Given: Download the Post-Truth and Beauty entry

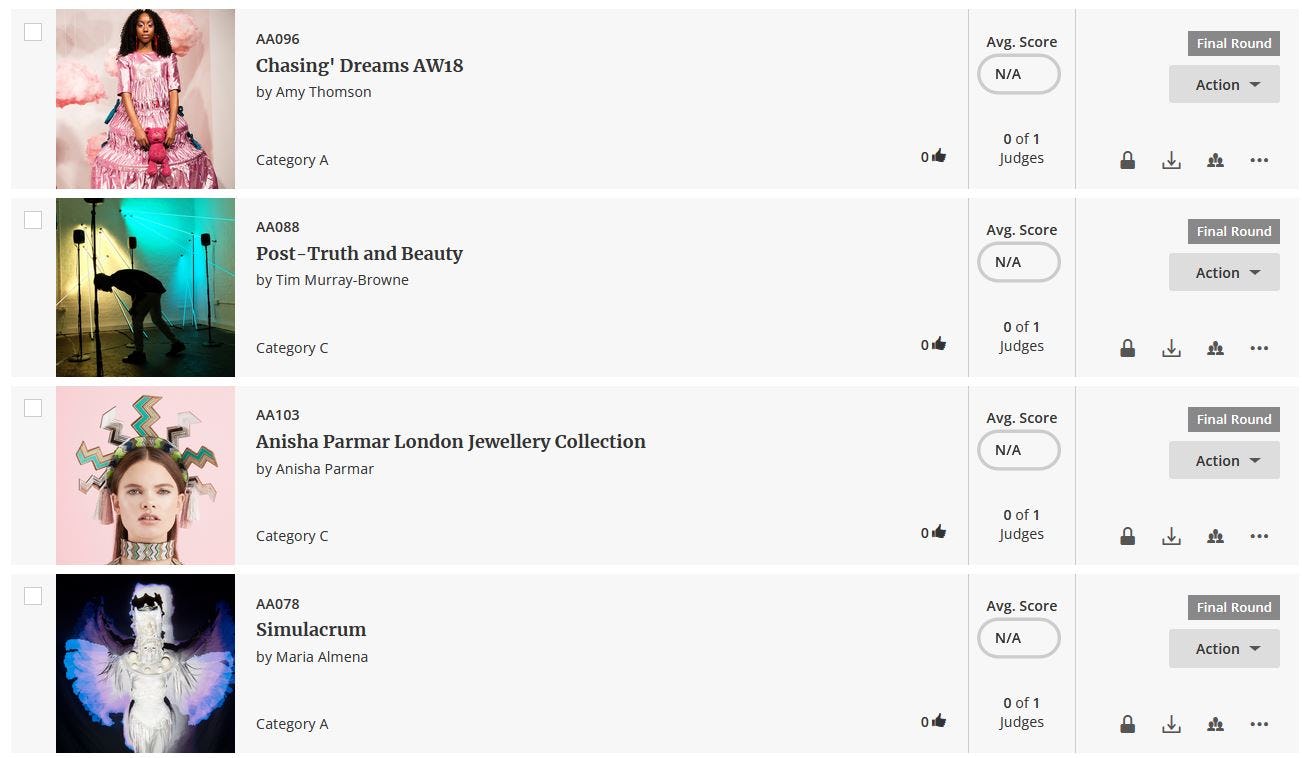Looking at the screenshot, I should [1171, 348].
